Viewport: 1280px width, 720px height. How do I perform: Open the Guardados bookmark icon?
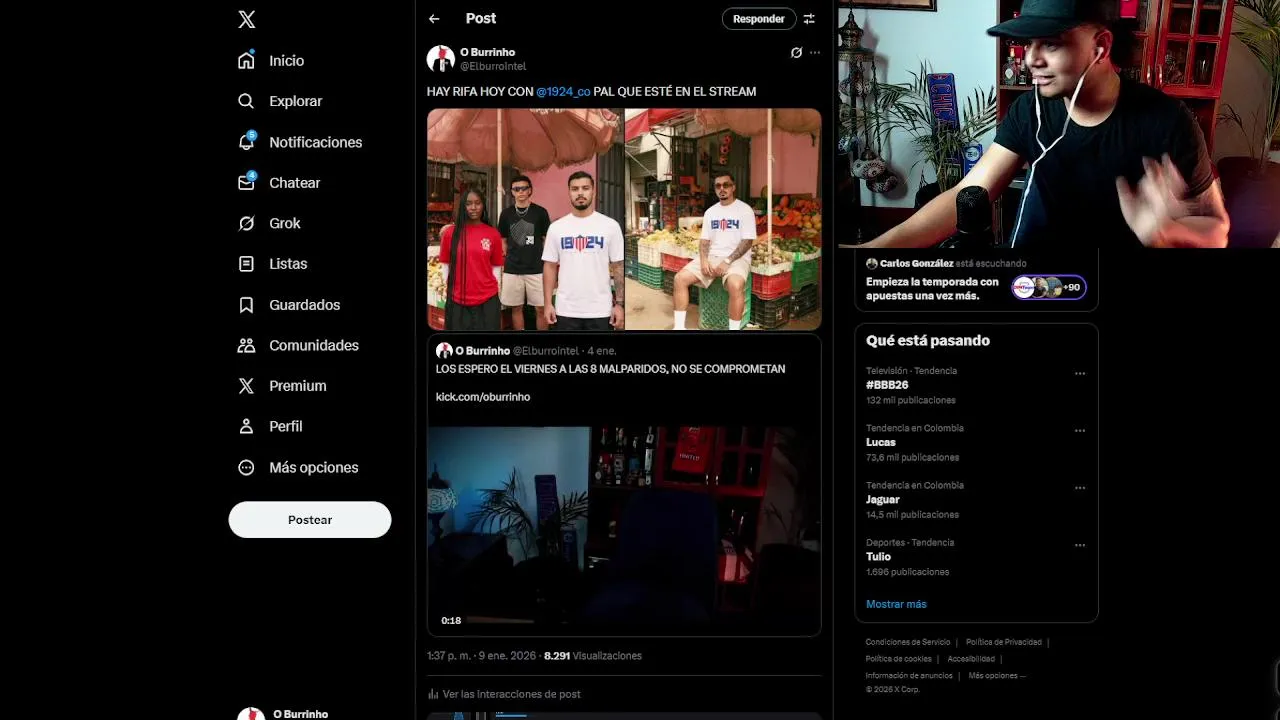click(x=246, y=305)
